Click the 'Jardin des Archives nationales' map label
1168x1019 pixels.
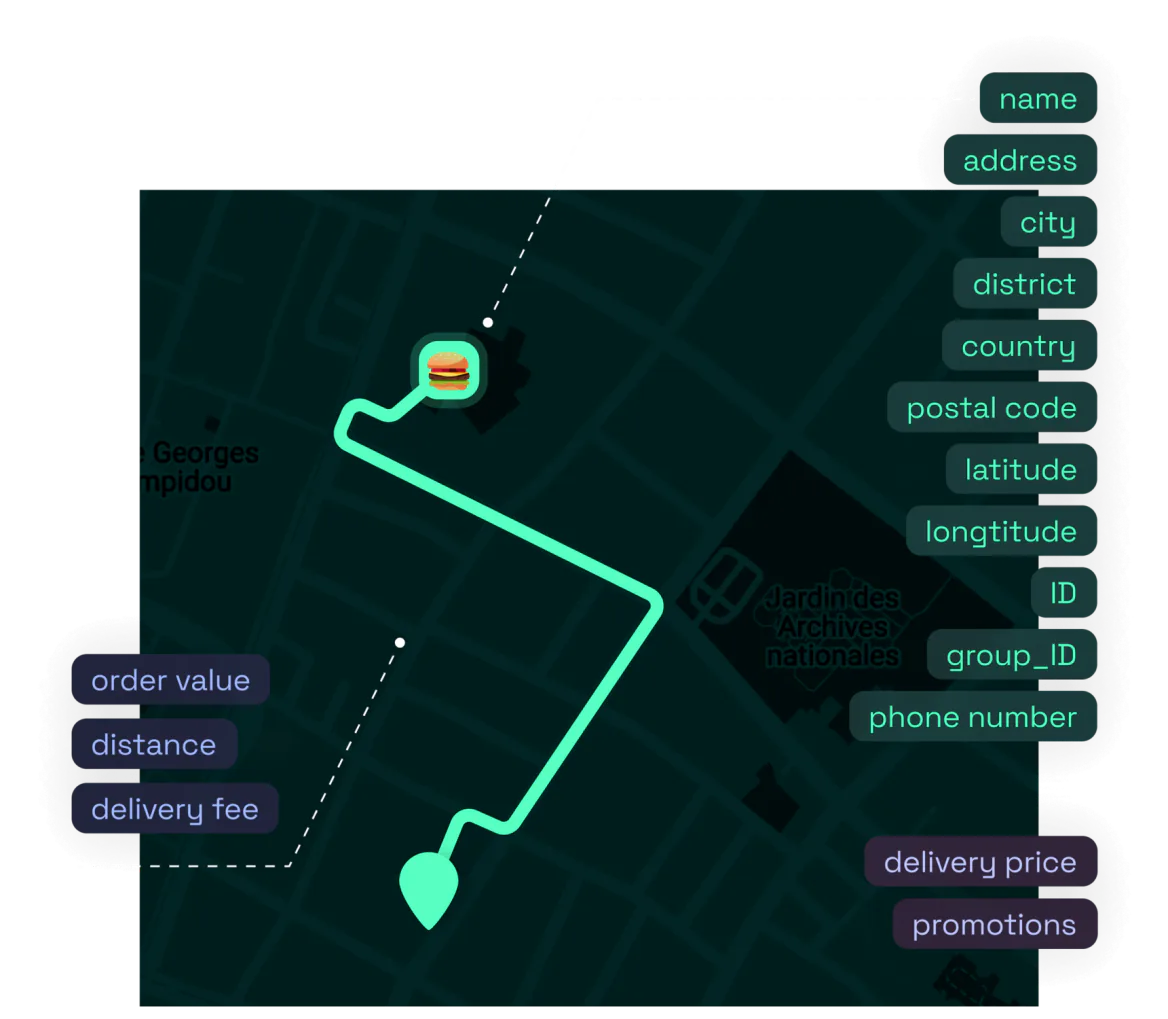(x=833, y=626)
